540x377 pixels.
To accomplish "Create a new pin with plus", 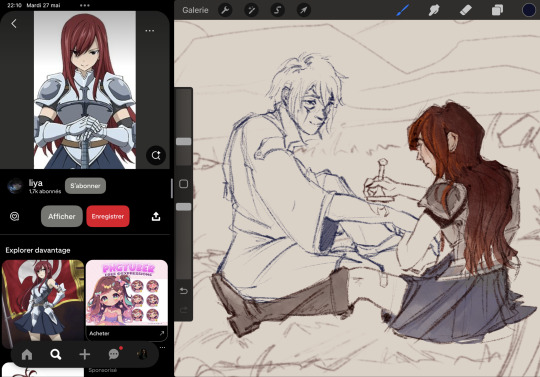I will click(84, 354).
